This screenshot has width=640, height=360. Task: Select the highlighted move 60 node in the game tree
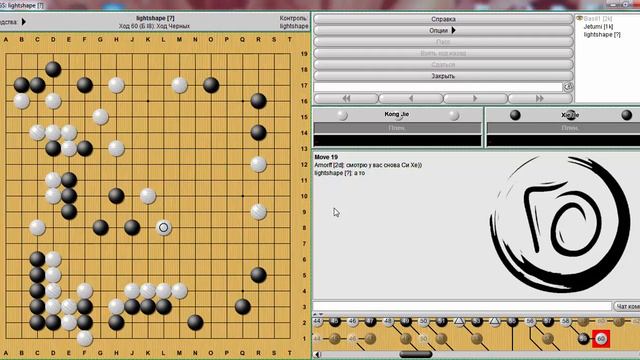[601, 339]
